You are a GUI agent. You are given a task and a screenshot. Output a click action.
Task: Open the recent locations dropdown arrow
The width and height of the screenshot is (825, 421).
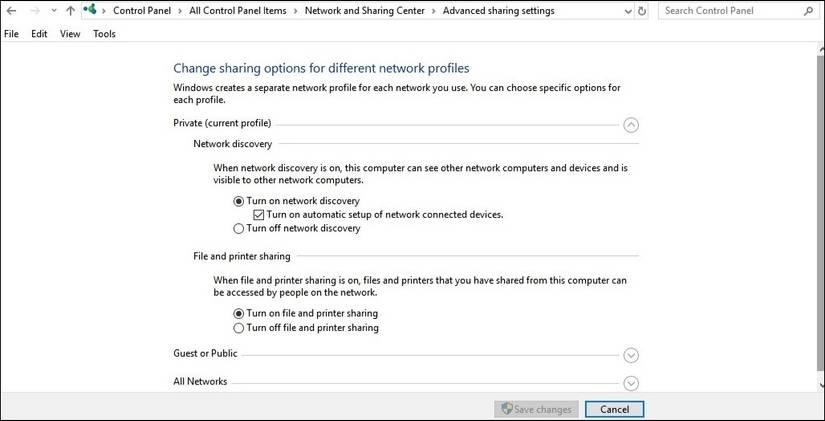(53, 11)
